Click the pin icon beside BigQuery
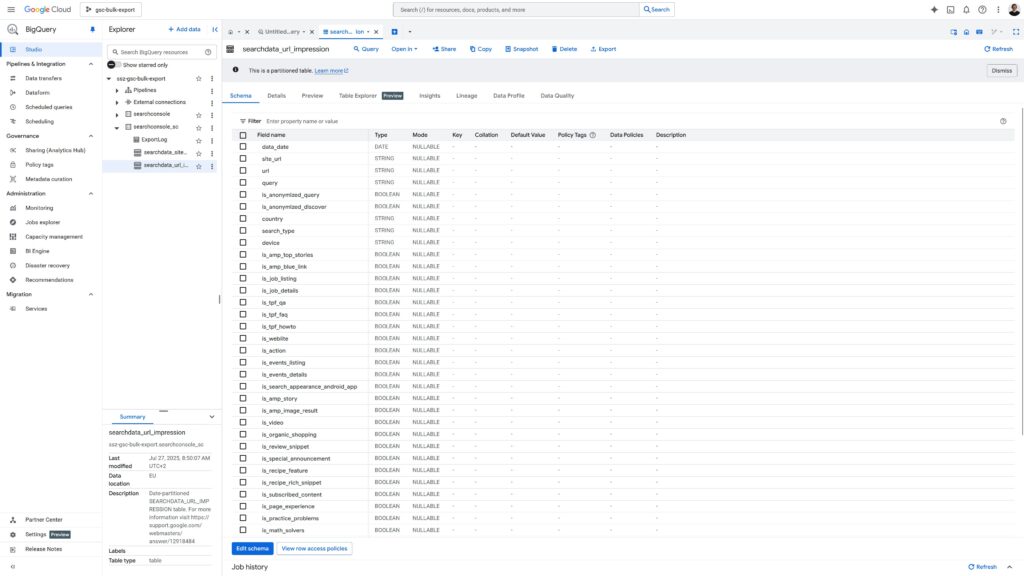Image resolution: width=1024 pixels, height=576 pixels. tap(93, 30)
